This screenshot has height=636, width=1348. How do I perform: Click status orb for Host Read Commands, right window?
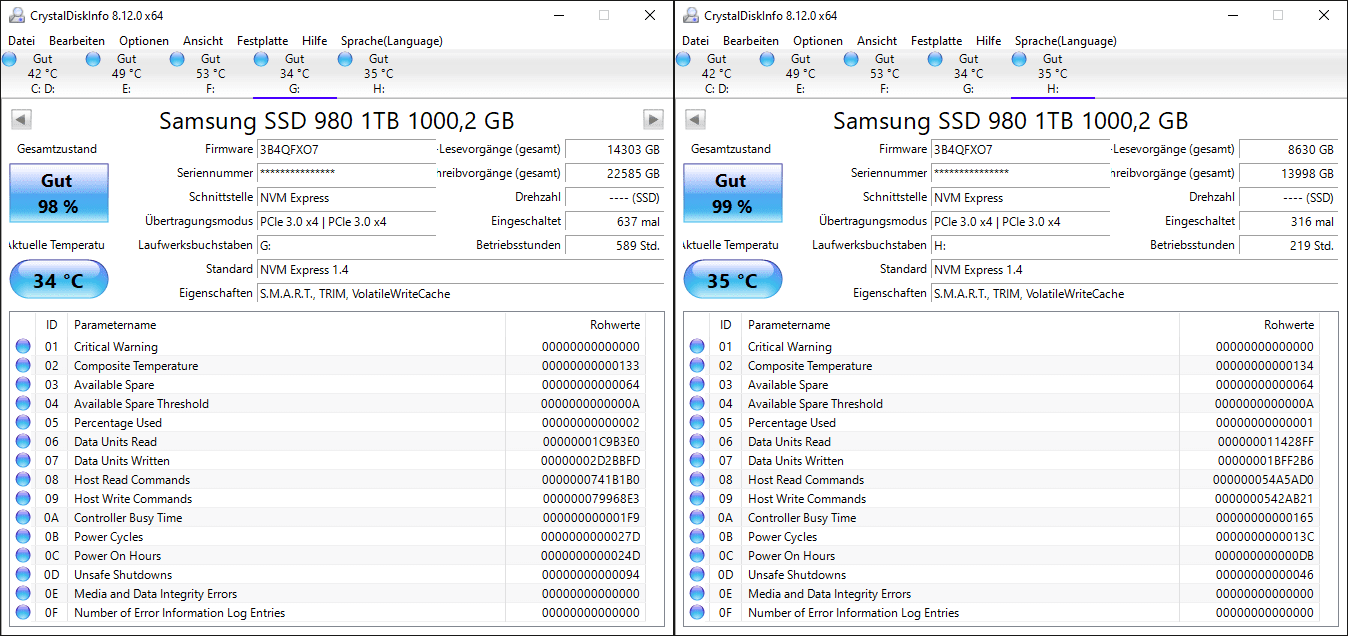tap(697, 480)
